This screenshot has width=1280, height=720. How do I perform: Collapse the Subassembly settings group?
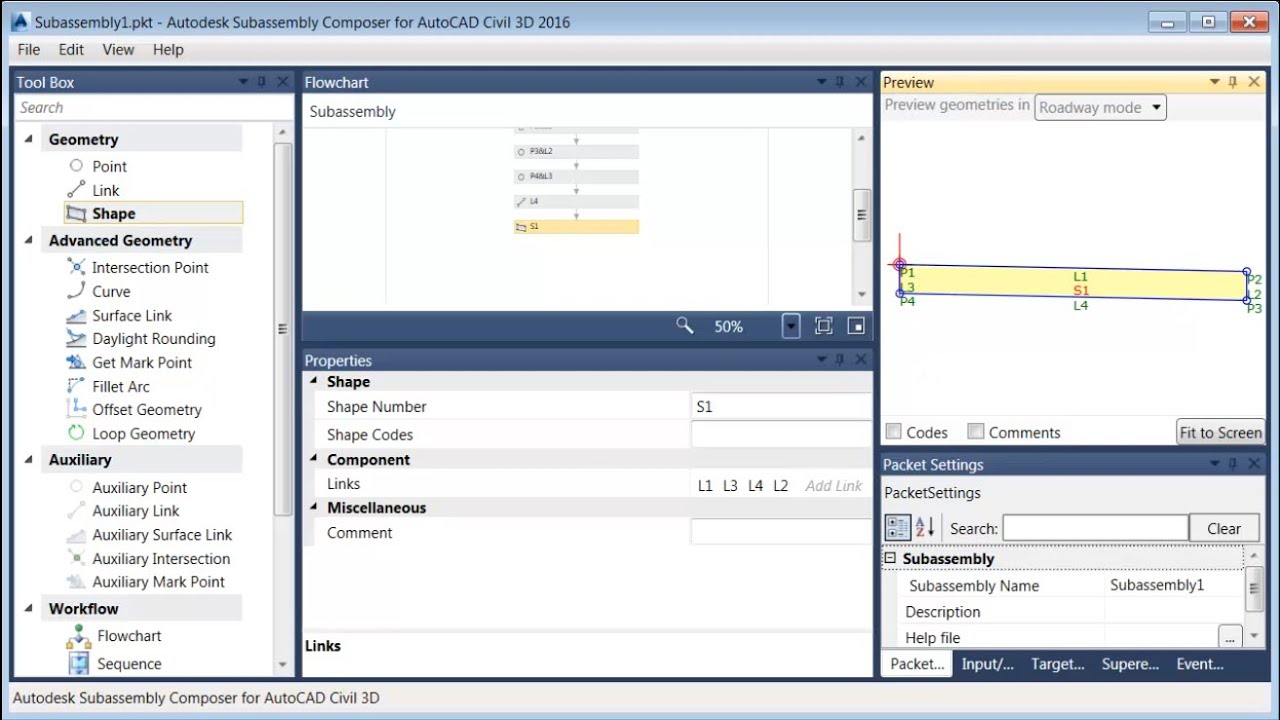coord(890,559)
